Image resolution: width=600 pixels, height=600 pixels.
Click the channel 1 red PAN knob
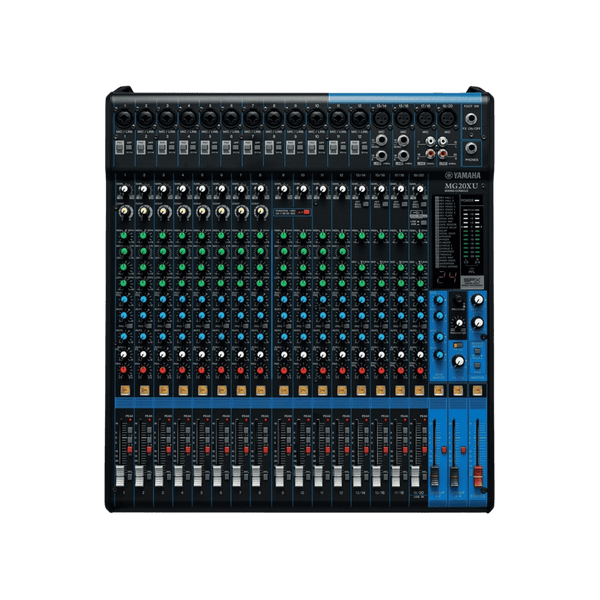(x=124, y=370)
